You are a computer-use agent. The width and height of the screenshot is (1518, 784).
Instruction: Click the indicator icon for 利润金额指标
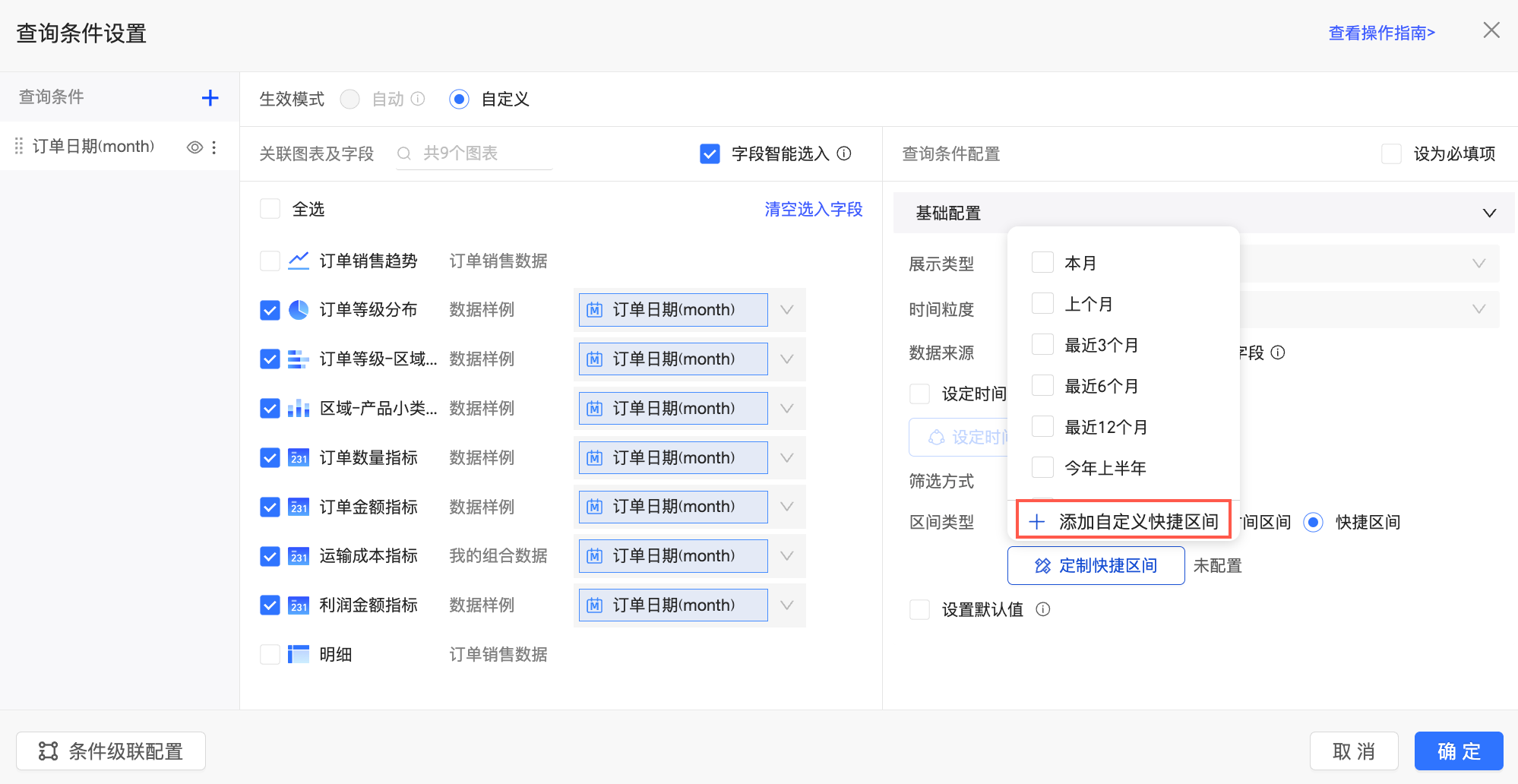pos(299,605)
